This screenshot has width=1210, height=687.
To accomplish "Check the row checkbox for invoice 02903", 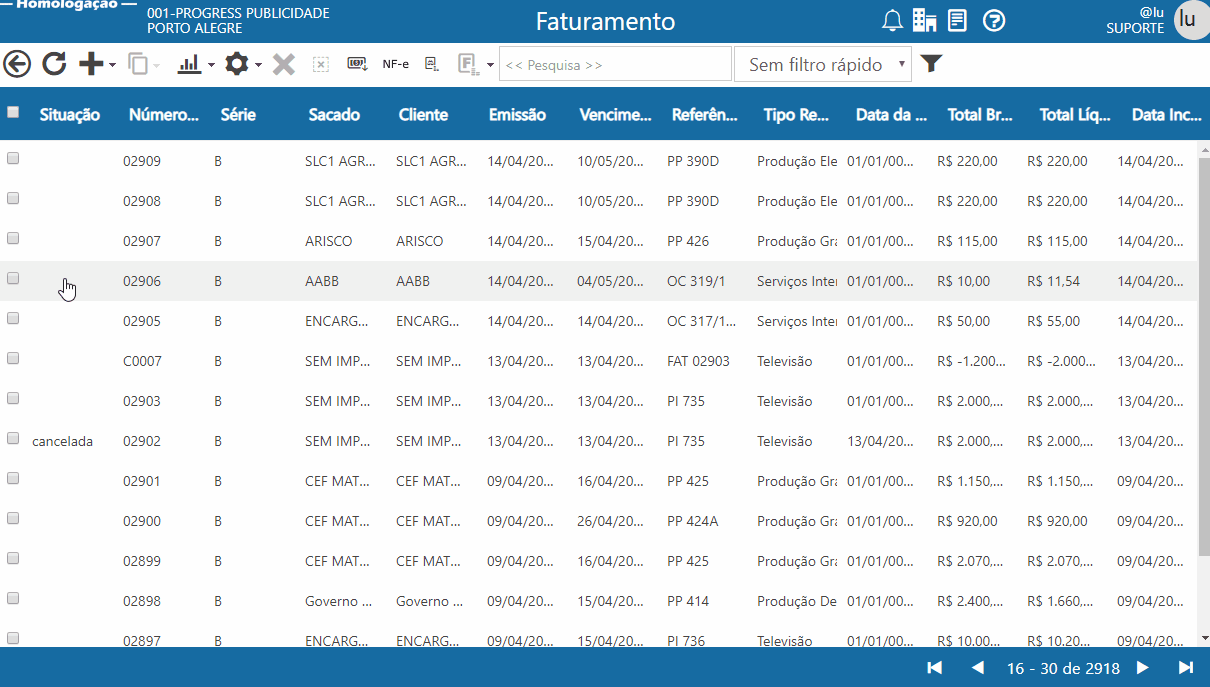I will tap(13, 398).
